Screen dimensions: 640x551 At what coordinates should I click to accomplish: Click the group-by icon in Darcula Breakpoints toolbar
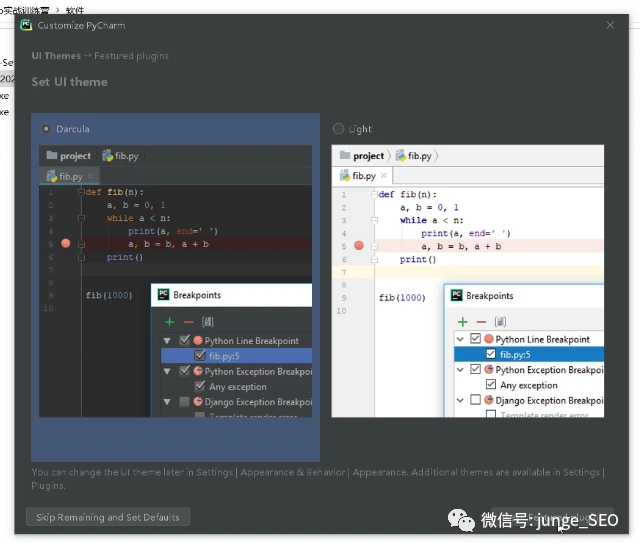coord(208,322)
